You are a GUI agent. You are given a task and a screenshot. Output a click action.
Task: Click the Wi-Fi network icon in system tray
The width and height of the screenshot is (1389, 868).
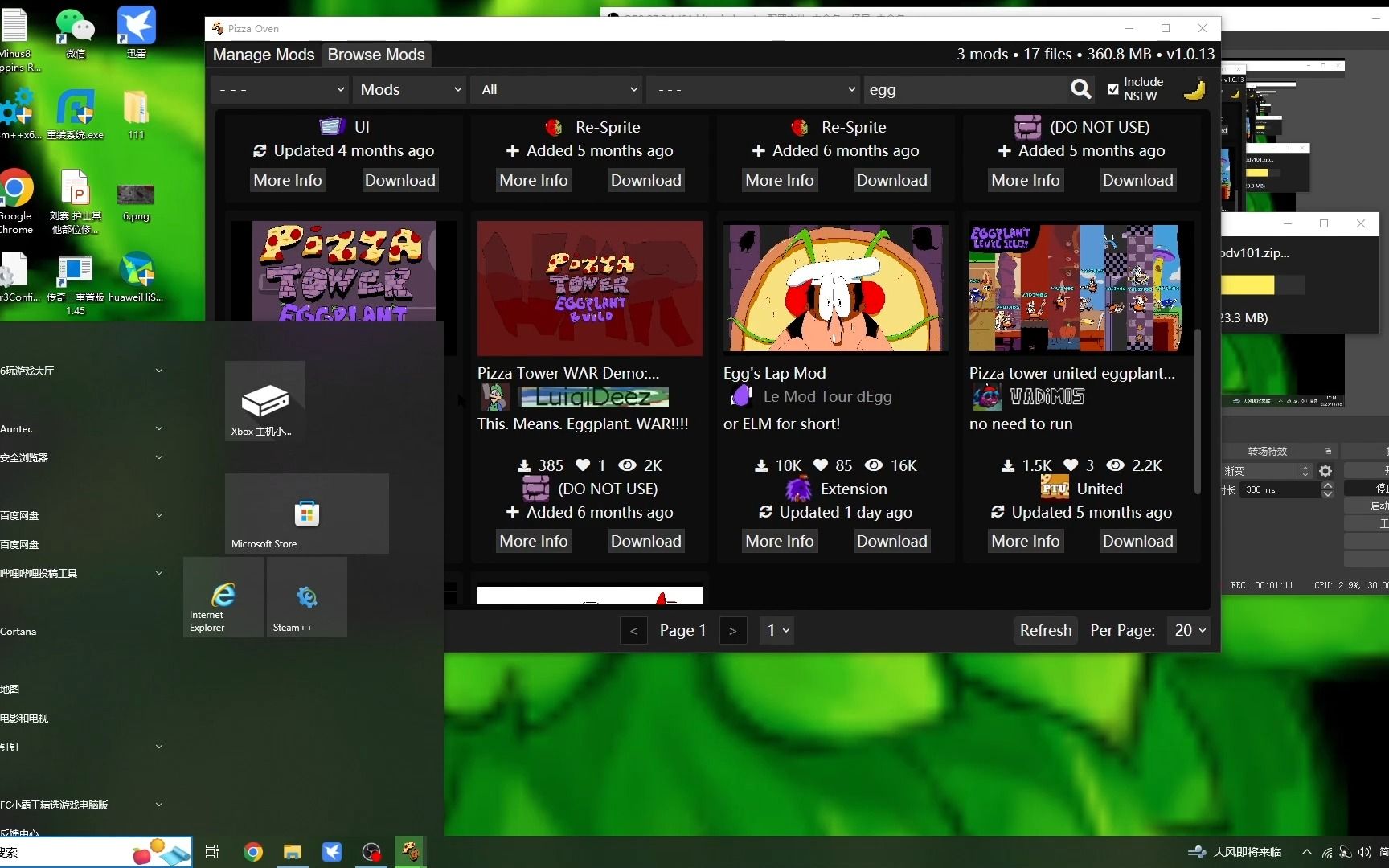click(x=1327, y=852)
